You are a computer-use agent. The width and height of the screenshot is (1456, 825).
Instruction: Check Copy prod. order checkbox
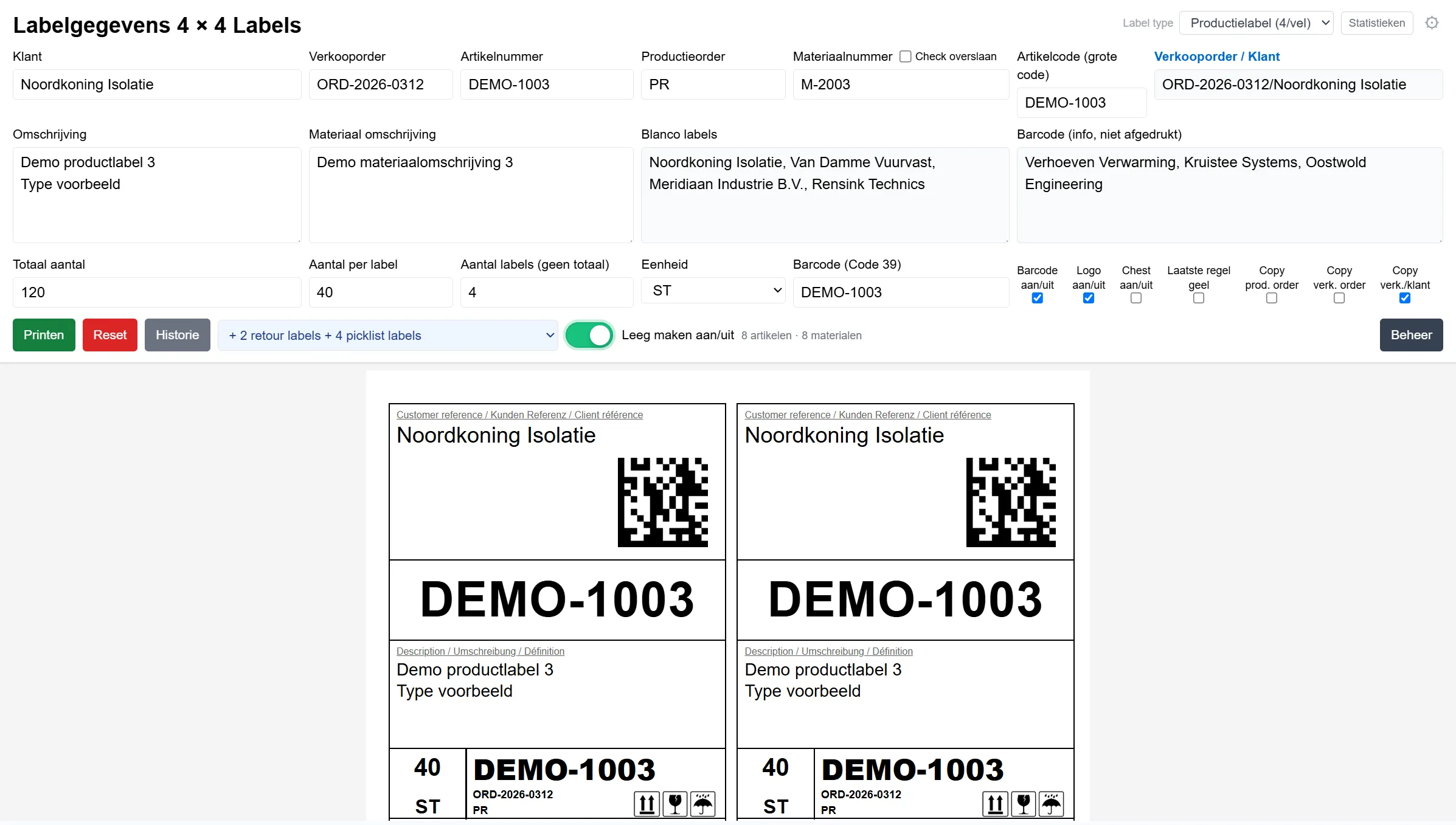1272,298
